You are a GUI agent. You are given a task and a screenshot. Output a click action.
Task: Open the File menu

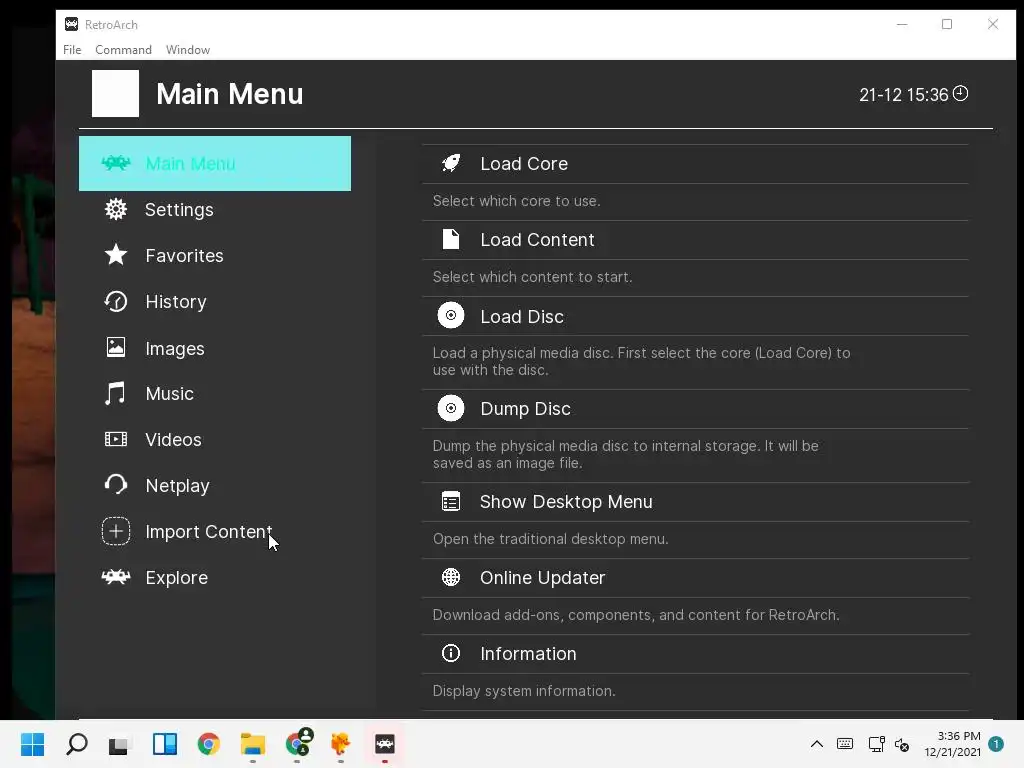point(72,50)
